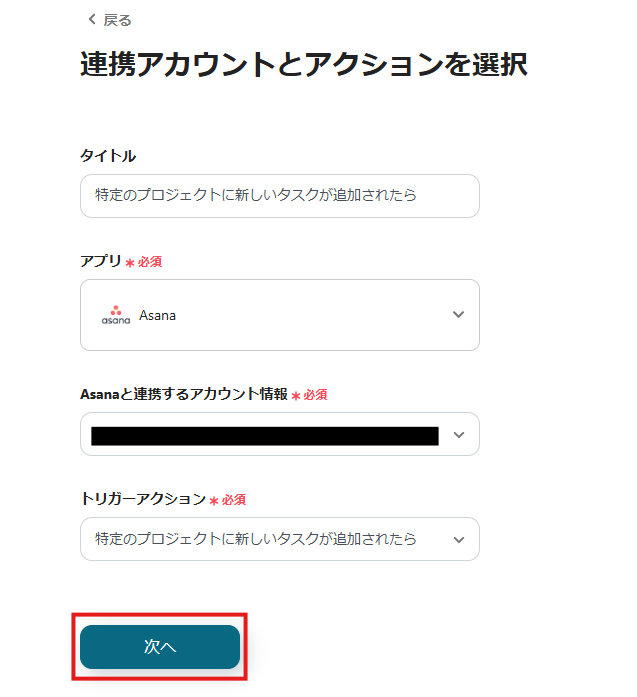
Task: Click the red asterisk beside トリガーアクション
Action: tap(214, 499)
